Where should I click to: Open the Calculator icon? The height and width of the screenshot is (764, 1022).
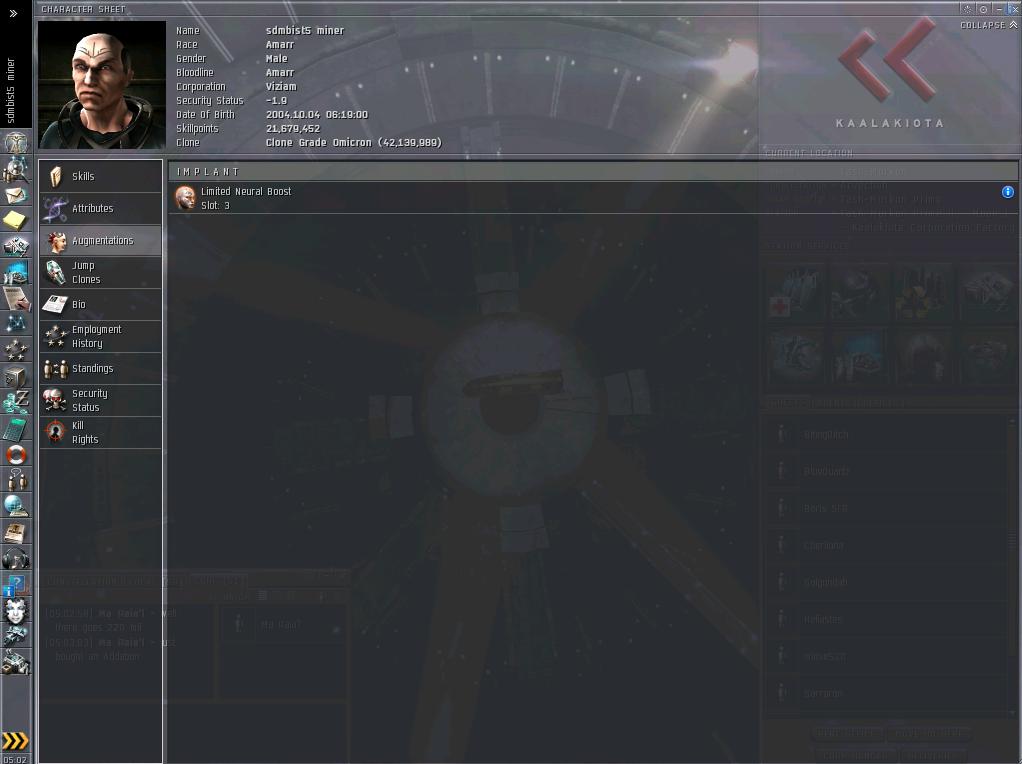point(15,428)
